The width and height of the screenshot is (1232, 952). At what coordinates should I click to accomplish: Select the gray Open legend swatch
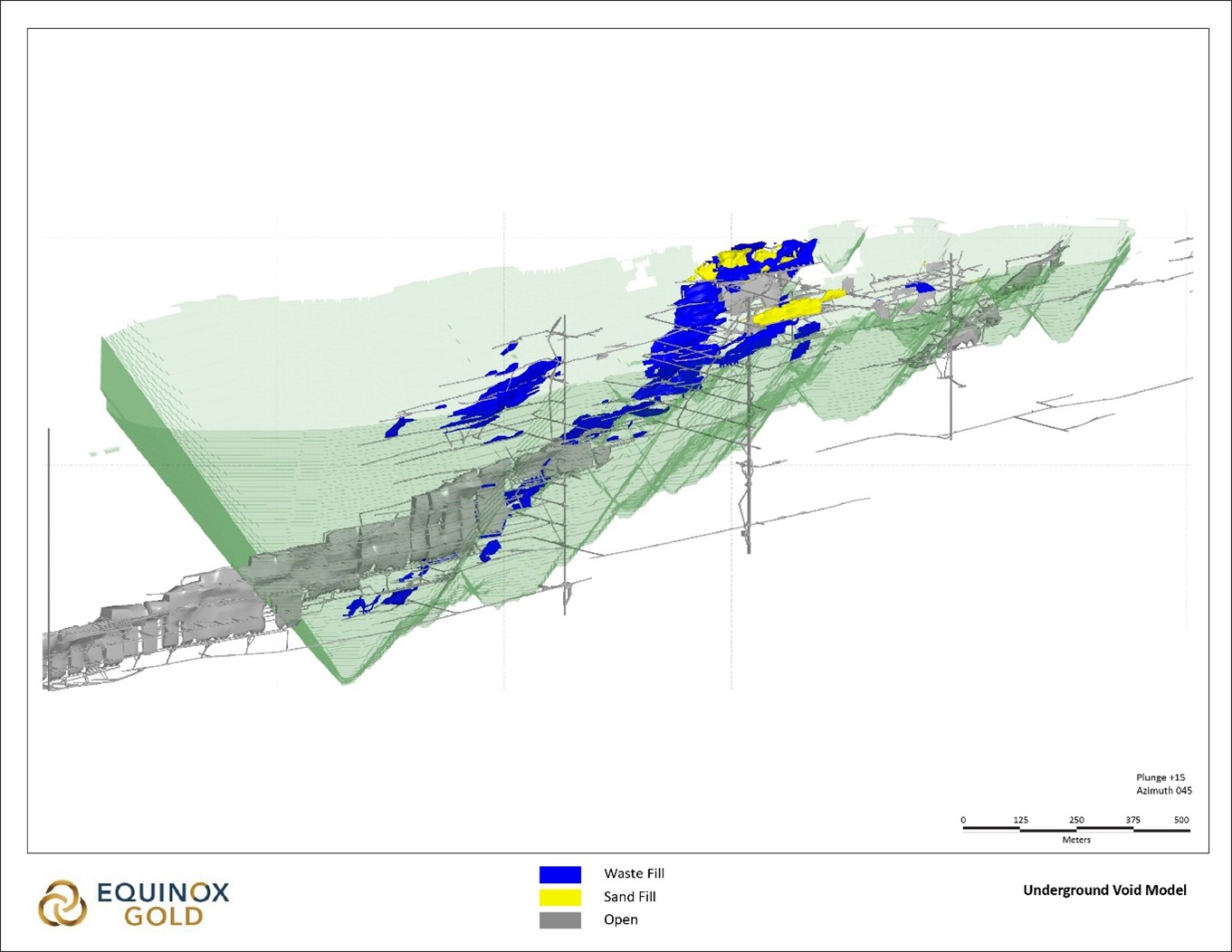(560, 920)
